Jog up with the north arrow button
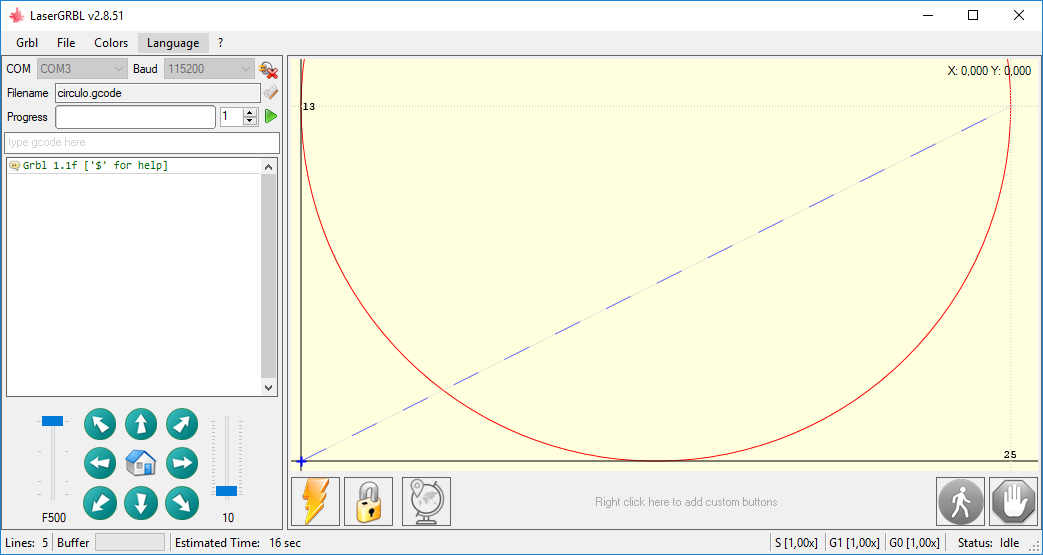The width and height of the screenshot is (1043, 555). coord(141,425)
